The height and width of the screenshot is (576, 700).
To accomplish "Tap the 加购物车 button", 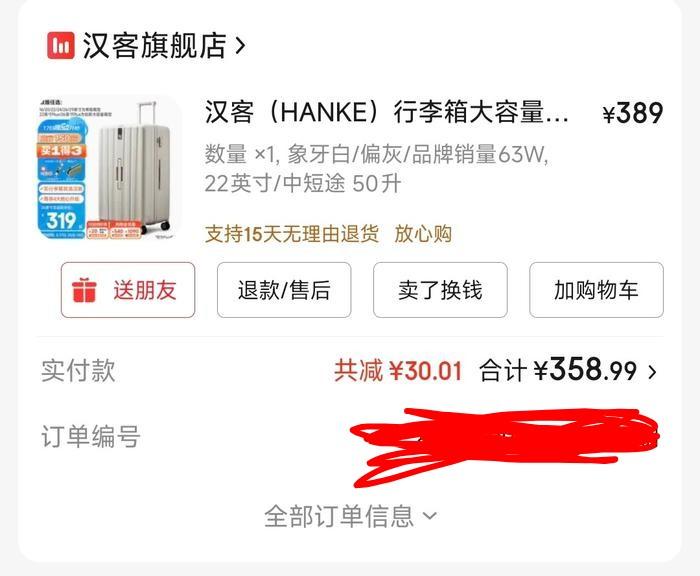I will [596, 290].
